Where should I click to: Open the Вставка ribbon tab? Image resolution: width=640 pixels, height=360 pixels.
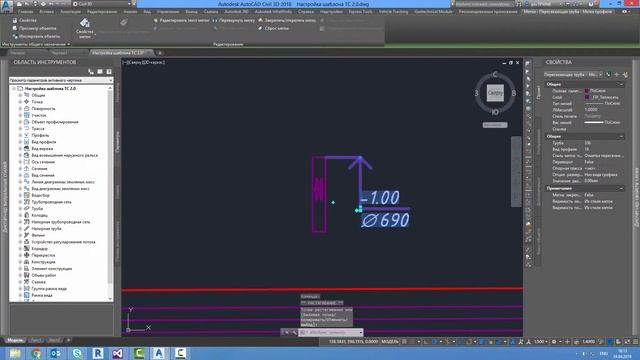(x=47, y=11)
